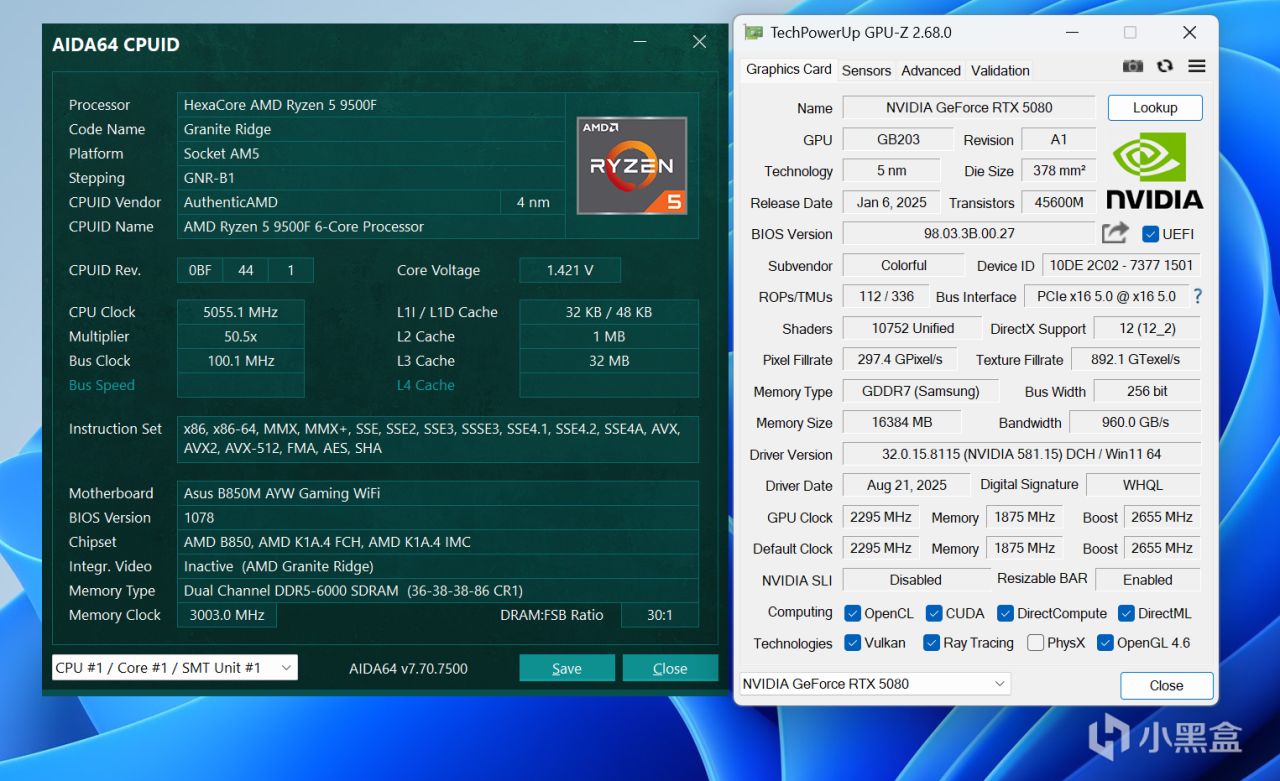
Task: Click the Ryzen 5 logo in AIDA64
Action: (631, 166)
